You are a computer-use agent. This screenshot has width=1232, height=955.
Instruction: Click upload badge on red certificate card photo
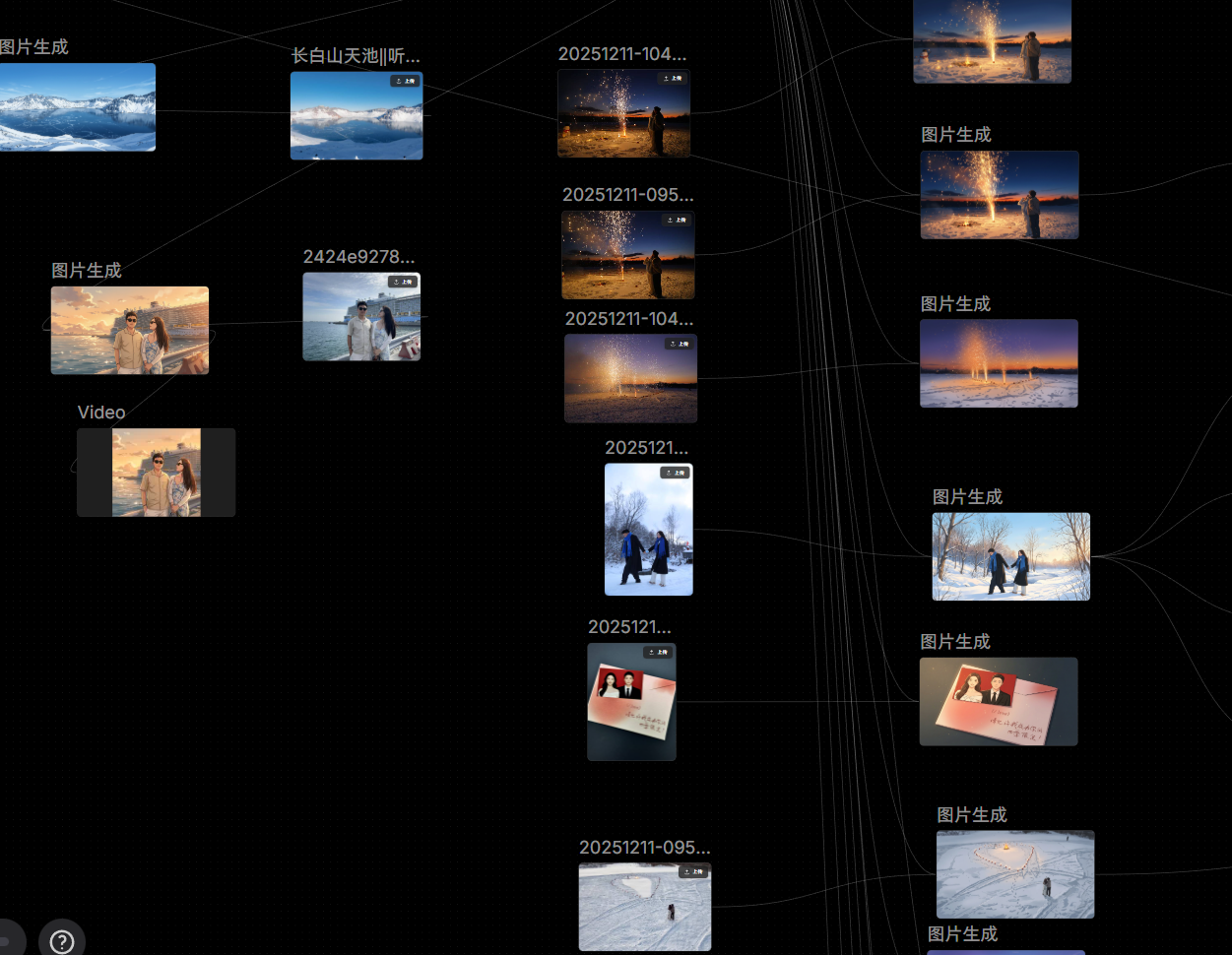(x=658, y=652)
